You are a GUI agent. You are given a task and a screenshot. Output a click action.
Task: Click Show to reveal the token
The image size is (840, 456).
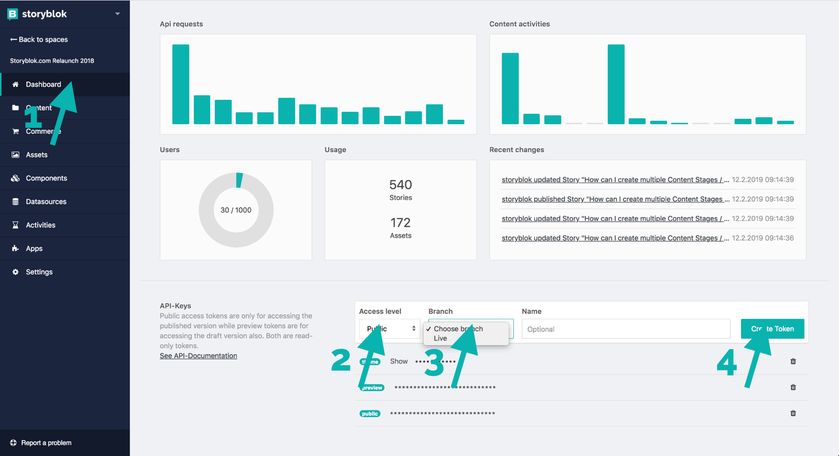click(399, 362)
